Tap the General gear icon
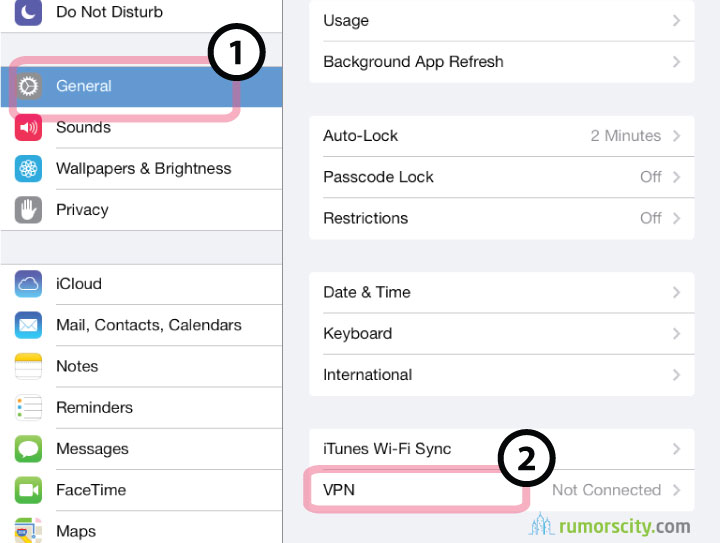 click(28, 86)
